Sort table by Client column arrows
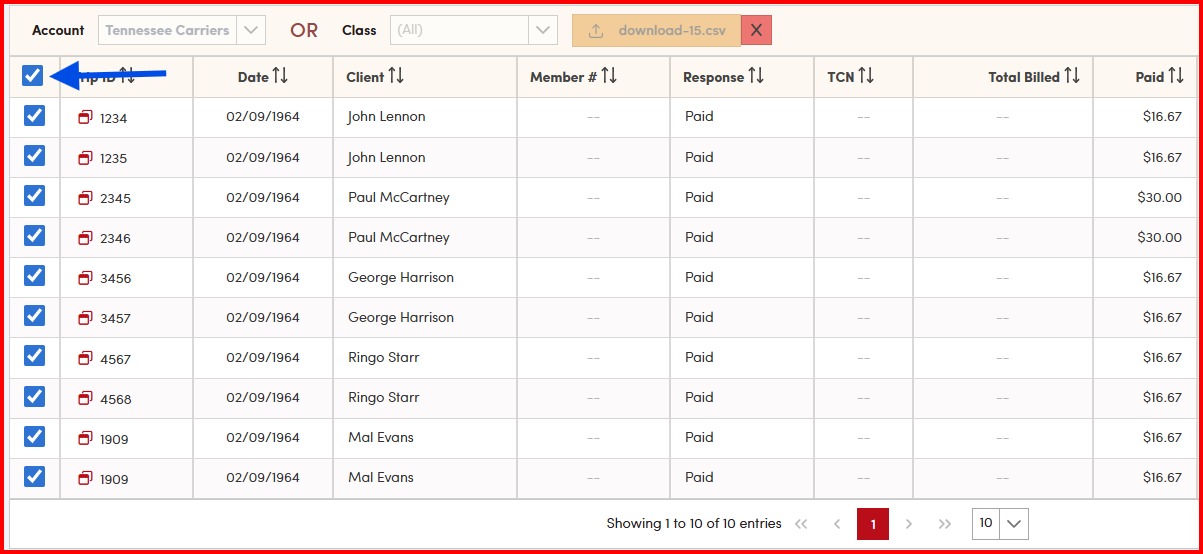The image size is (1203, 554). click(x=396, y=77)
